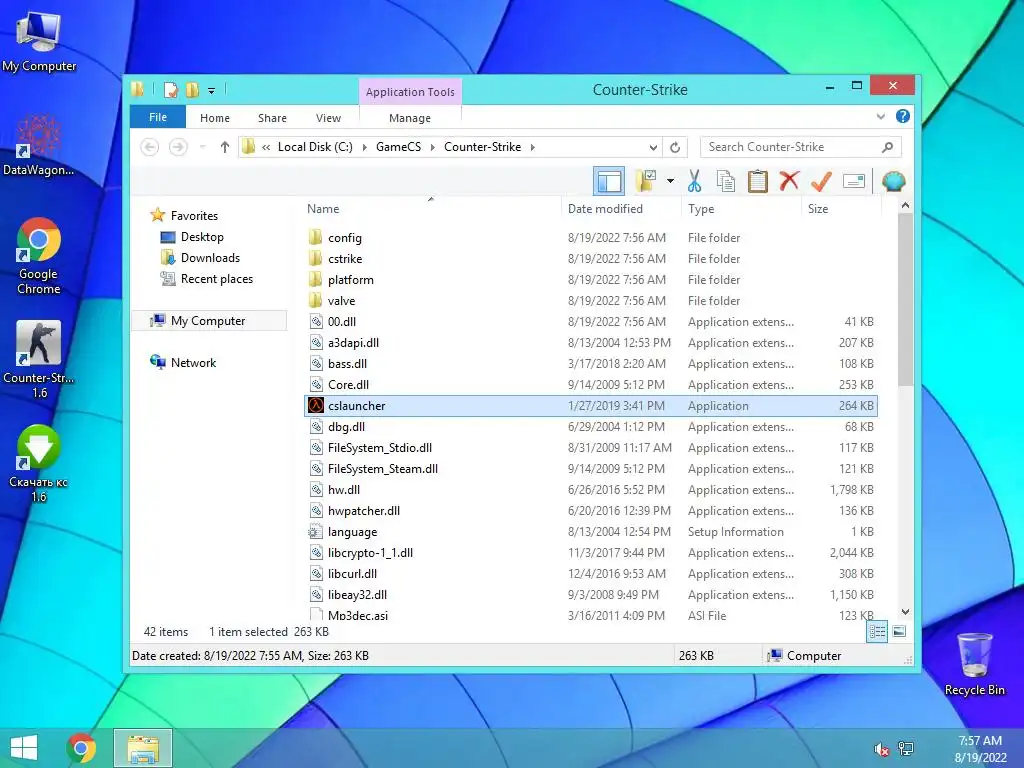This screenshot has height=768, width=1024.
Task: Open the Home ribbon tab
Action: pos(215,118)
